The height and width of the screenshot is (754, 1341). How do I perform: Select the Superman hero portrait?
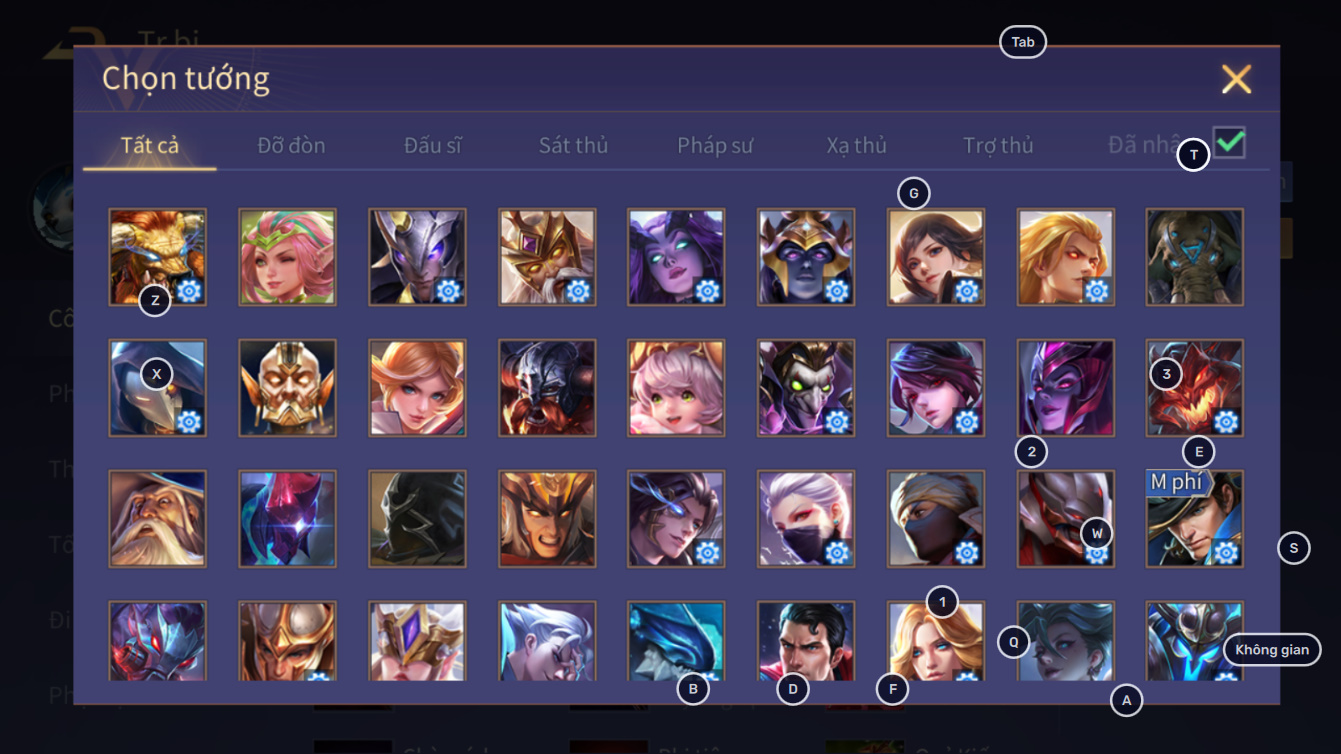point(806,641)
